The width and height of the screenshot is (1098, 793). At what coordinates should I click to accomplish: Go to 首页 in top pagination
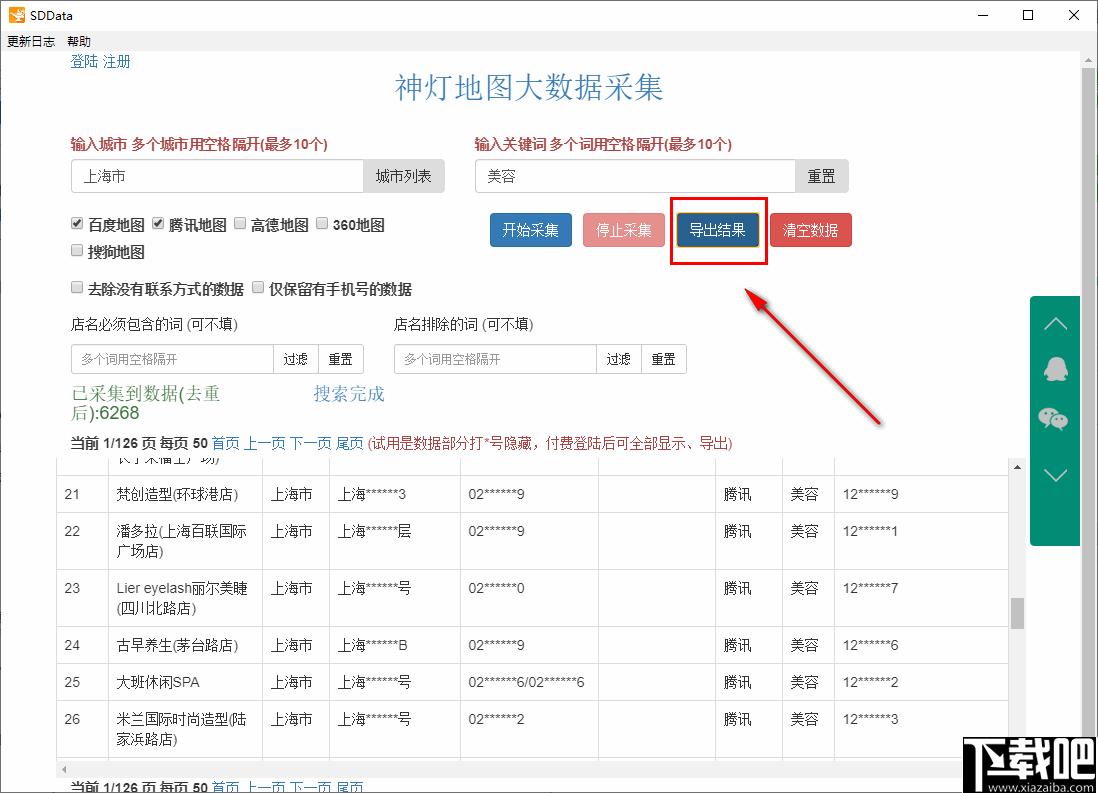pyautogui.click(x=225, y=443)
